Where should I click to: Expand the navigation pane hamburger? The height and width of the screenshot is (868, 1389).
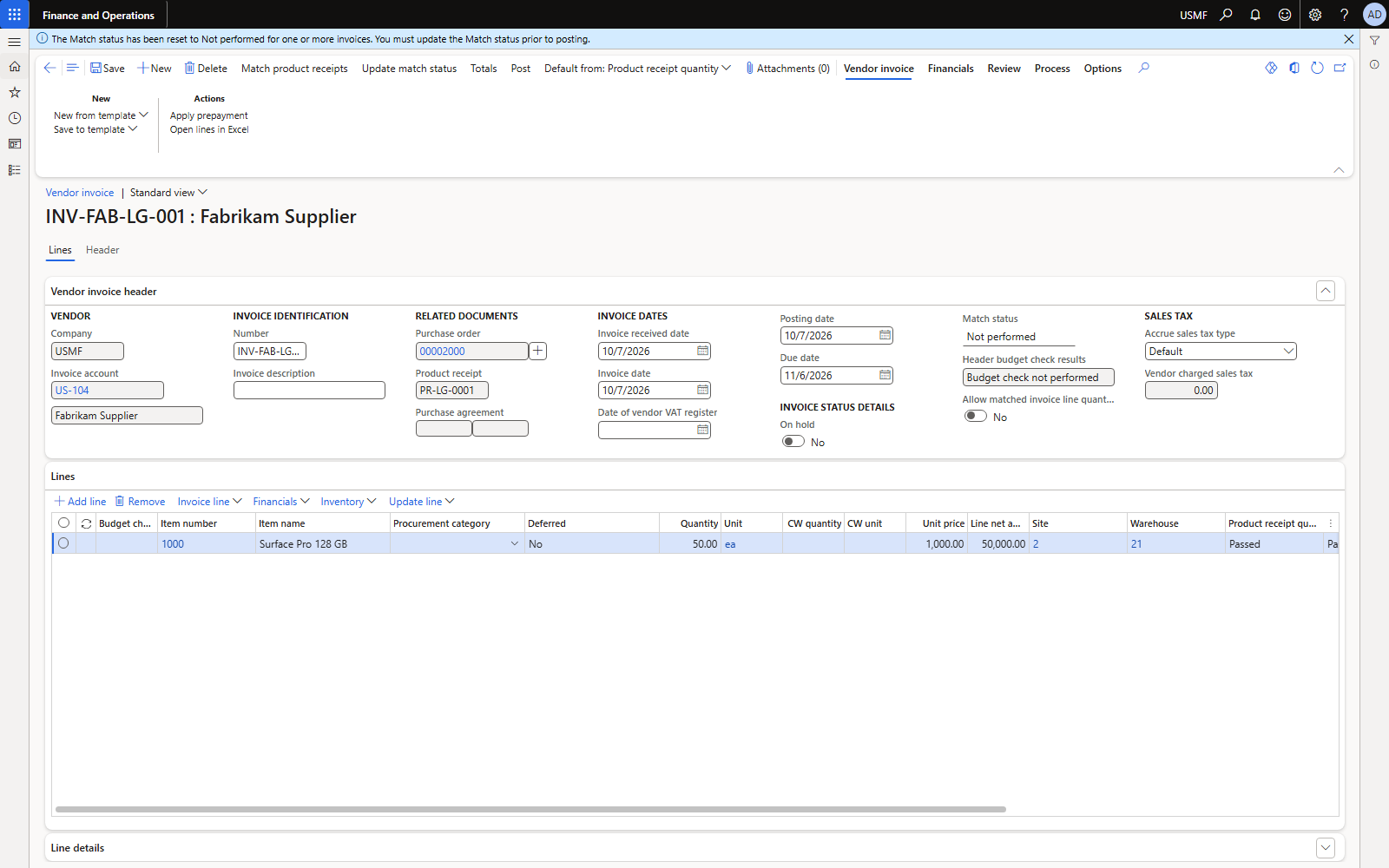coord(15,42)
